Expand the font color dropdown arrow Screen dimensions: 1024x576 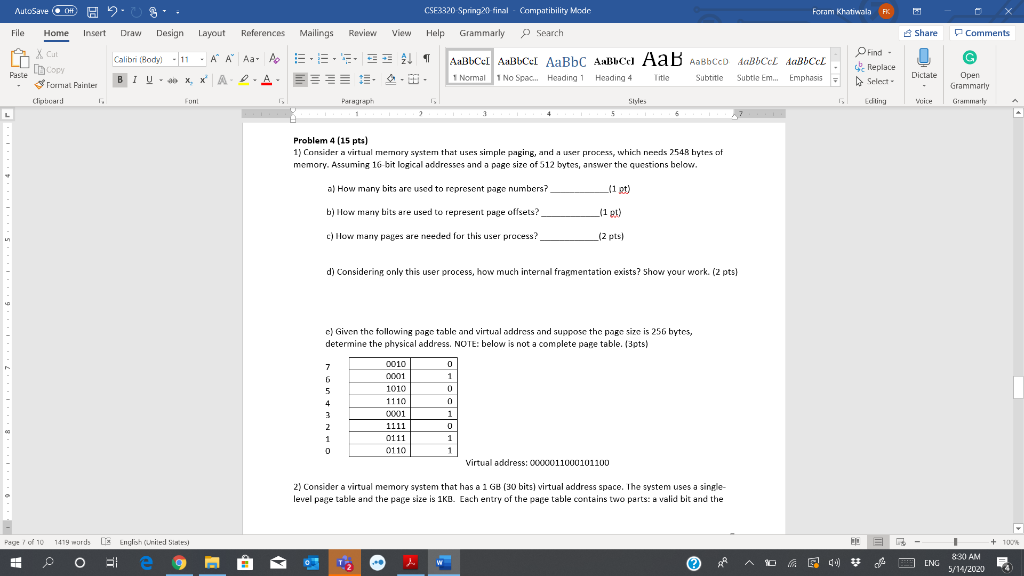[277, 80]
